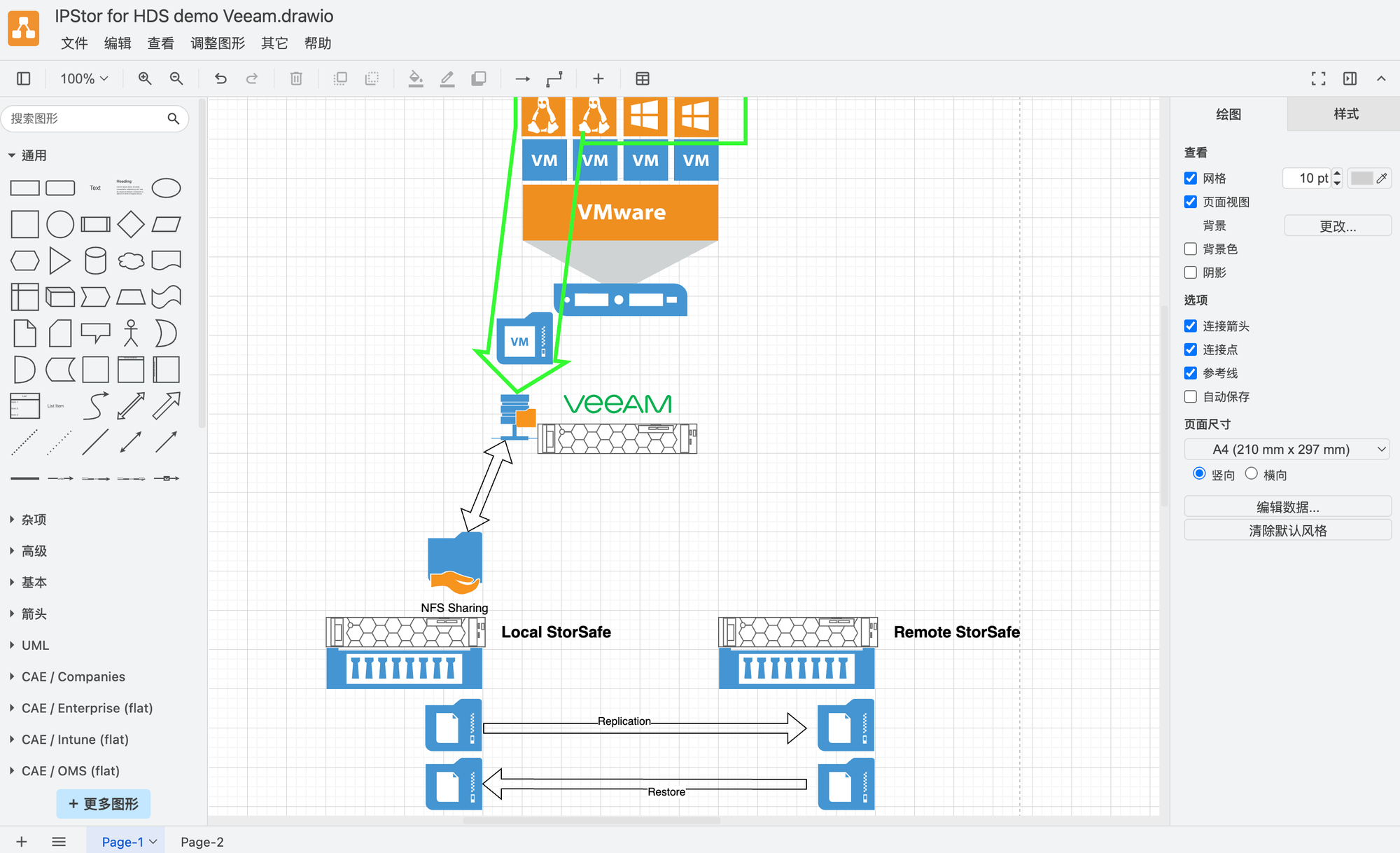Open the 查看 view menu
This screenshot has width=1400, height=853.
pos(161,43)
